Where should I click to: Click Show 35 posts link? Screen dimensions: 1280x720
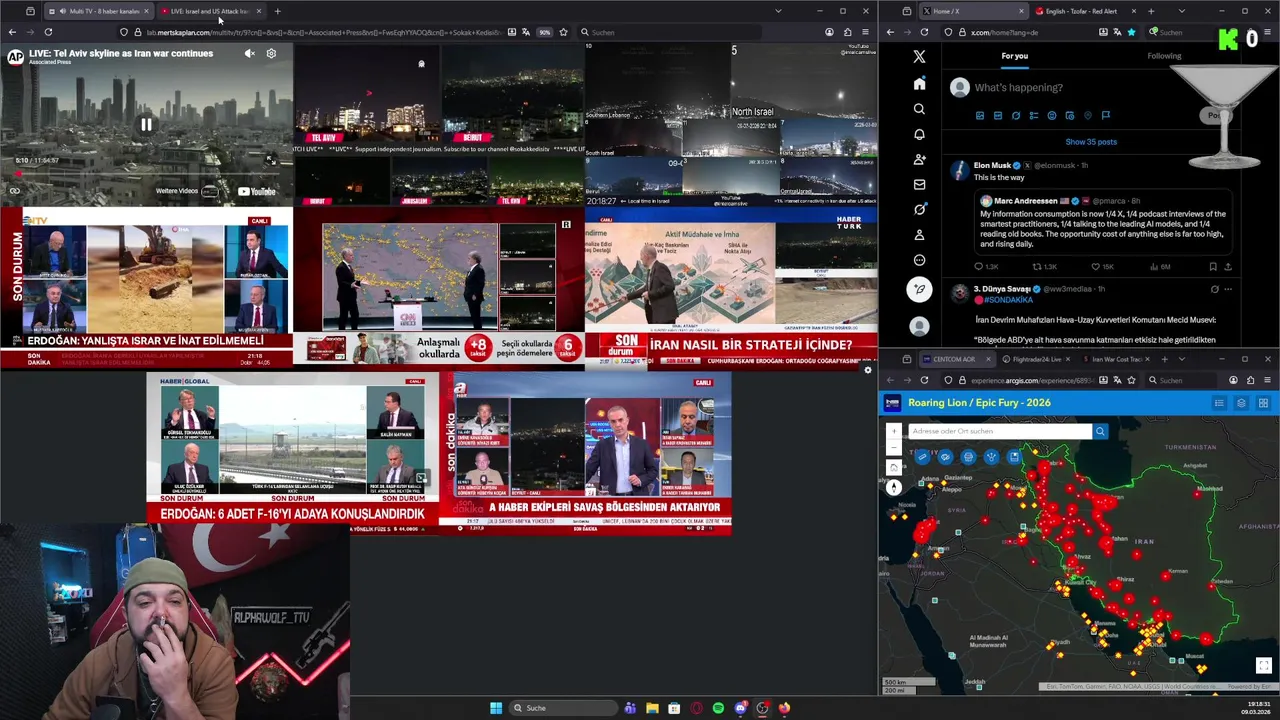(1091, 142)
